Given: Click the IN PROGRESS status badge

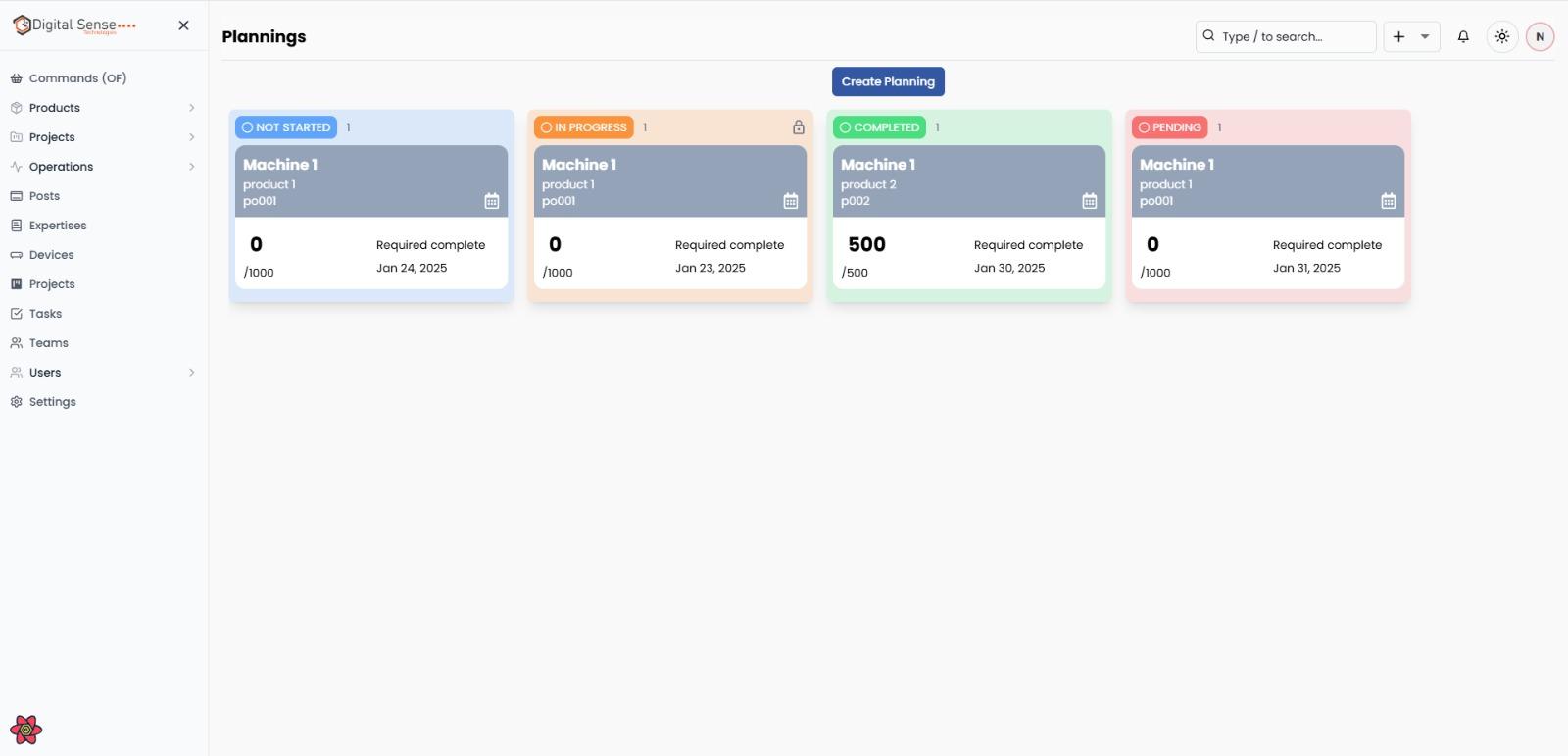Looking at the screenshot, I should [584, 127].
